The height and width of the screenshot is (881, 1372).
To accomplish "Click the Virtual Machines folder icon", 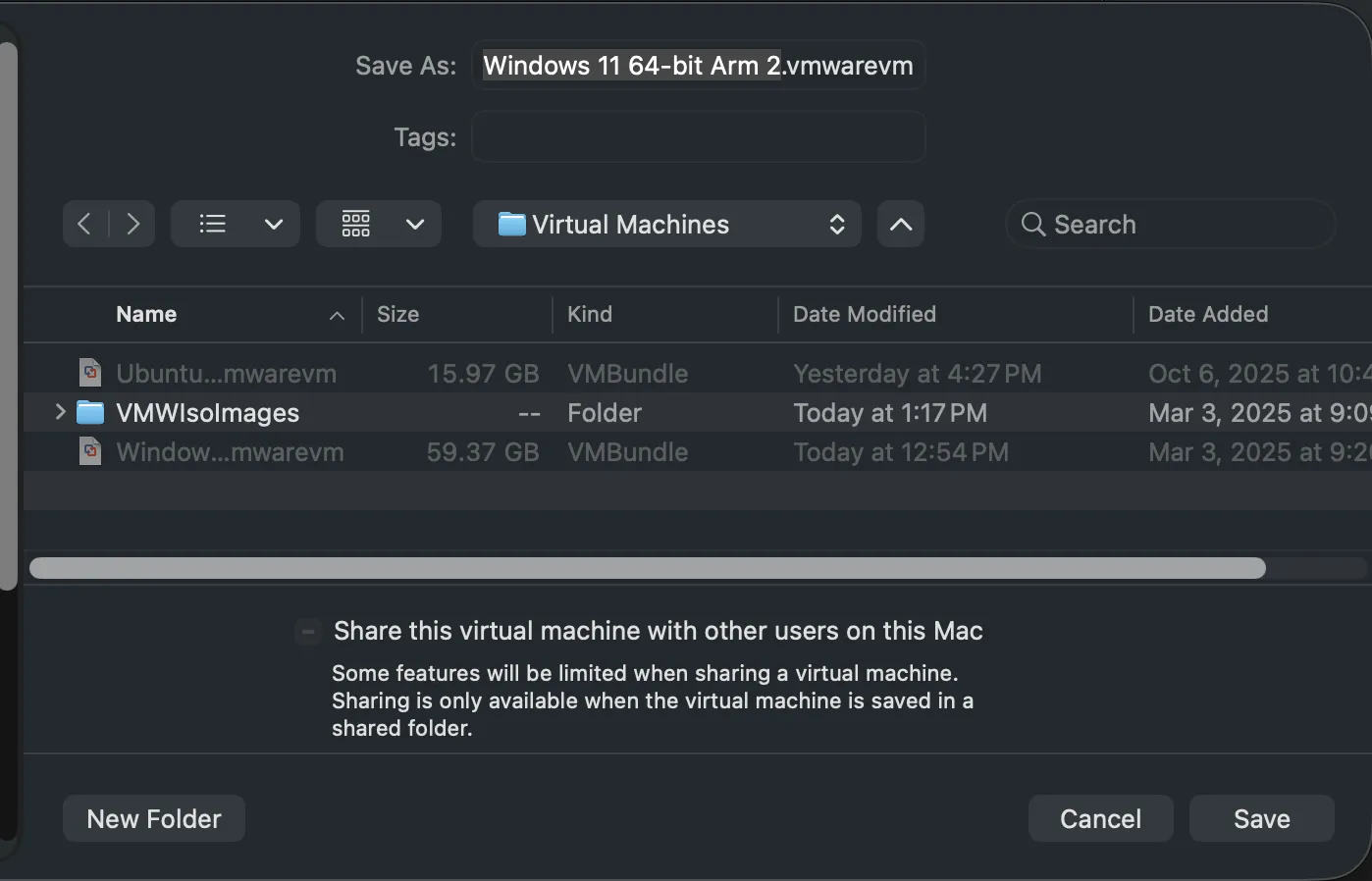I will pos(512,225).
